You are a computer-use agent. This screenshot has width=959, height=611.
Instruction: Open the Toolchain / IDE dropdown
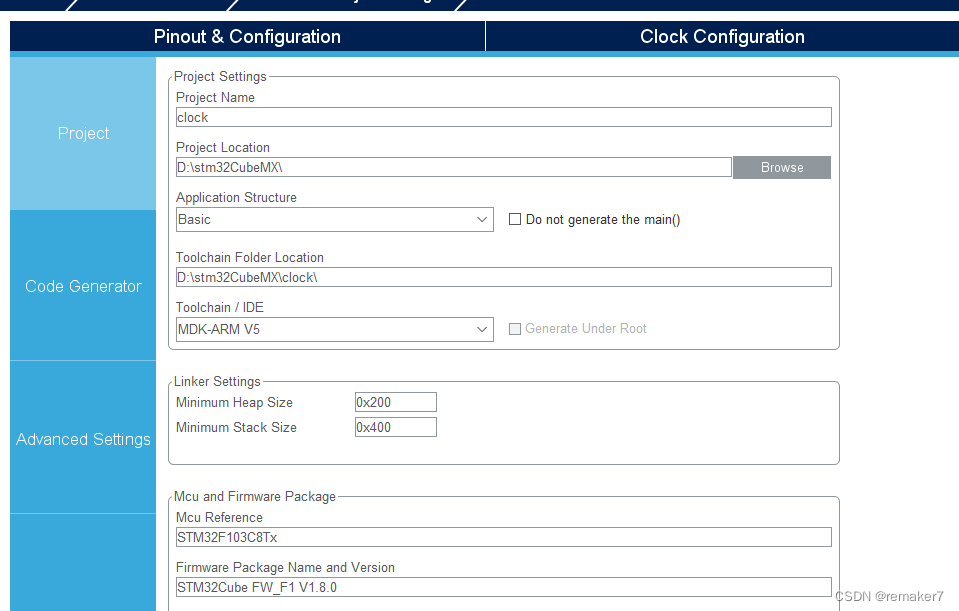335,329
